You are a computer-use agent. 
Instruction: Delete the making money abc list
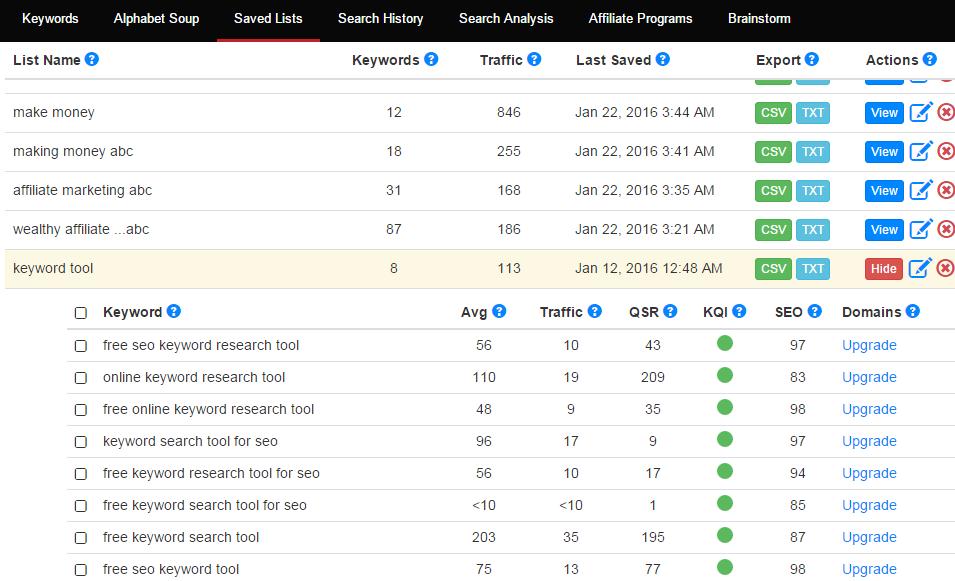[946, 151]
